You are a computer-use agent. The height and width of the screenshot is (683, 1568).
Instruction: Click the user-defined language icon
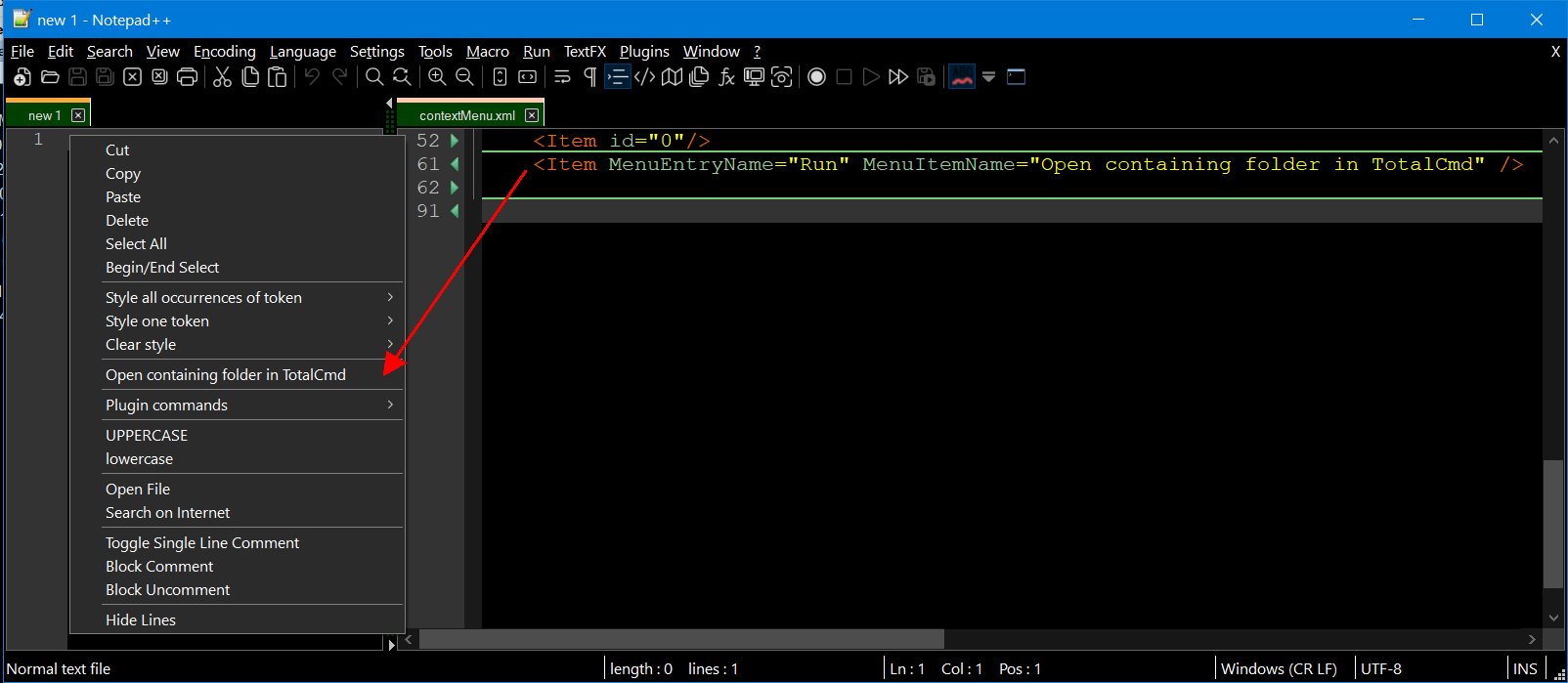point(644,77)
